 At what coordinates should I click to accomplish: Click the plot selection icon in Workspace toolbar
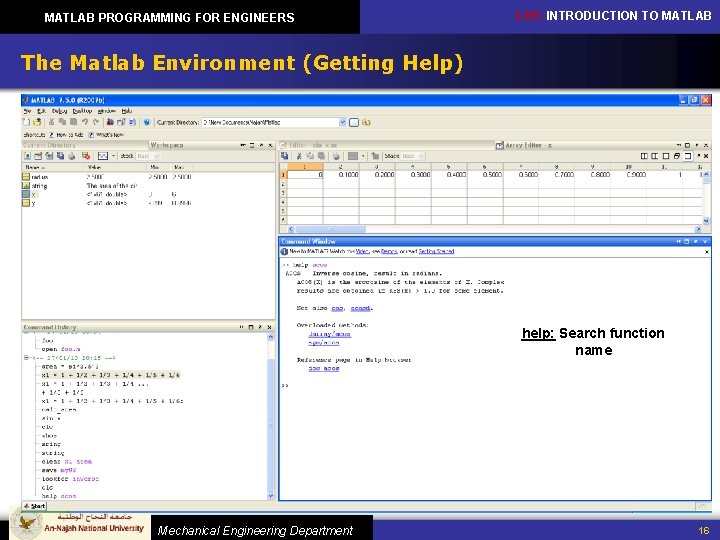102,156
